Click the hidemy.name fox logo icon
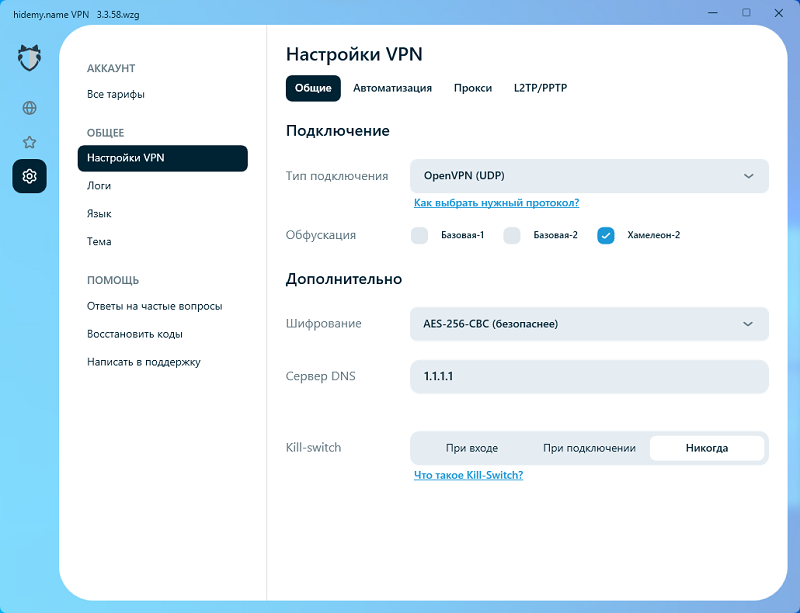The image size is (800, 613). click(29, 58)
